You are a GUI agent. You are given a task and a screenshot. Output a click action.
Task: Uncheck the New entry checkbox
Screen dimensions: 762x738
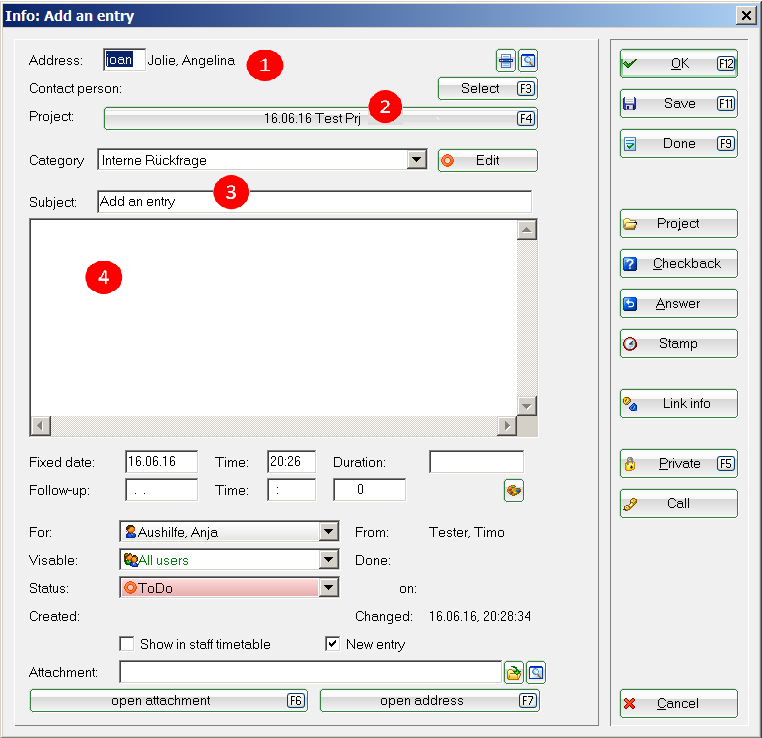(x=333, y=644)
